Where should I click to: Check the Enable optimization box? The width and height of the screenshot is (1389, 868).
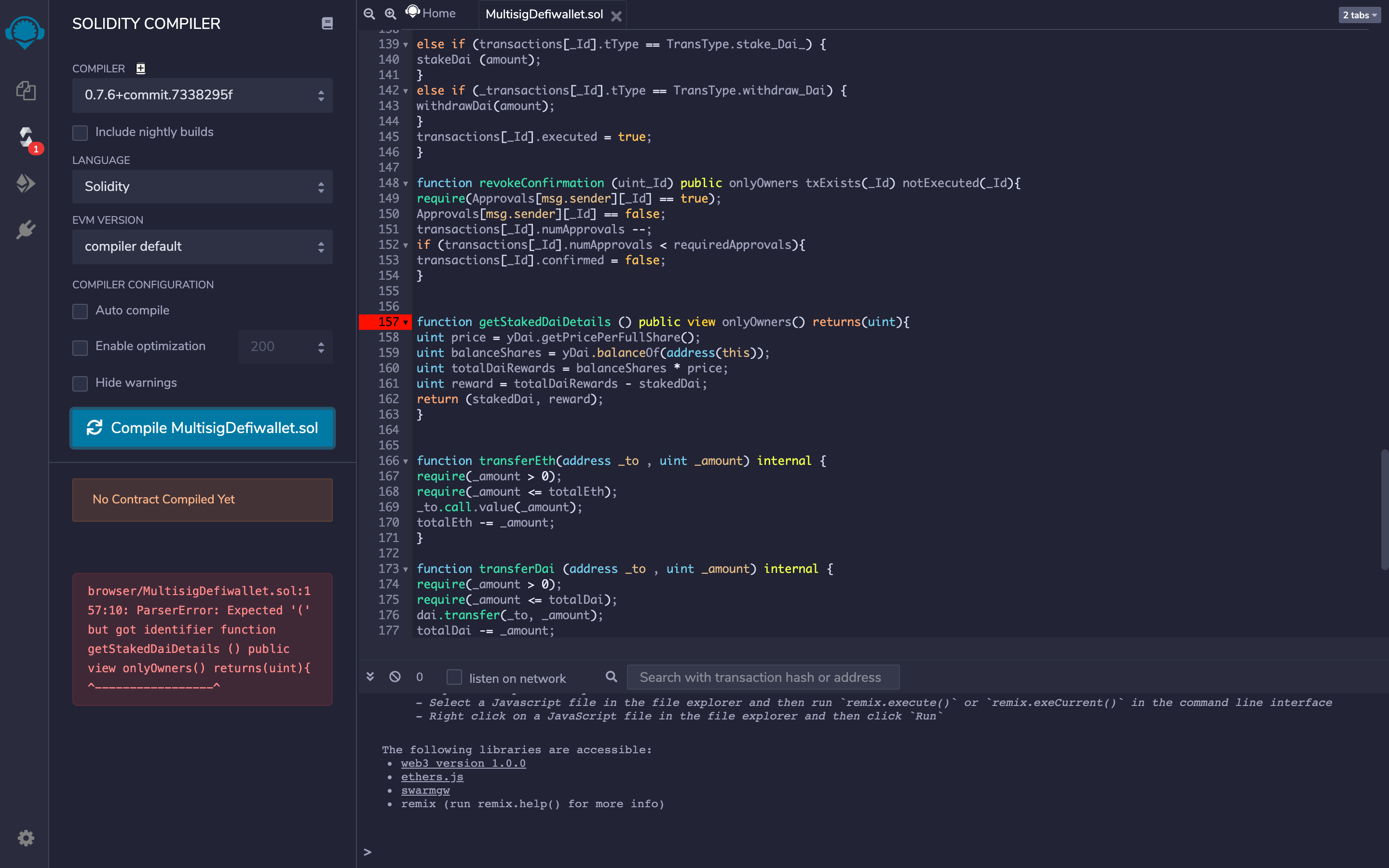click(81, 347)
